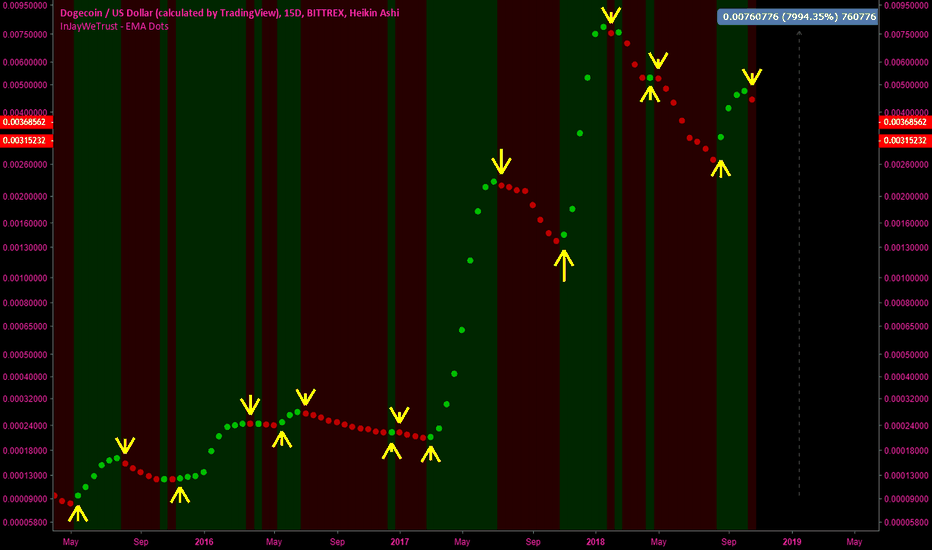Viewport: 932px width, 550px height.
Task: Click 0.00100000 on the right price axis
Action: point(907,278)
